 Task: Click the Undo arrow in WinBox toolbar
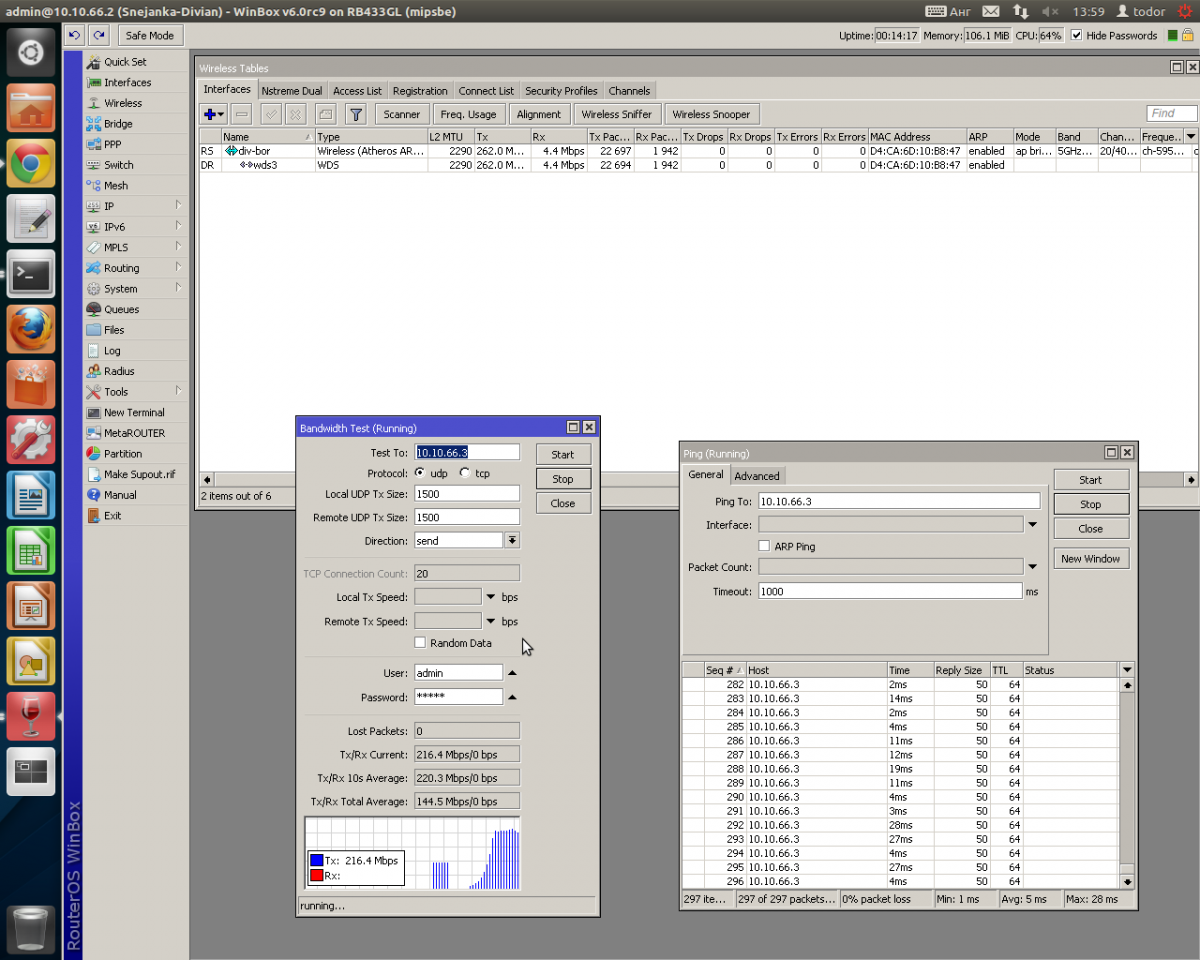(75, 35)
